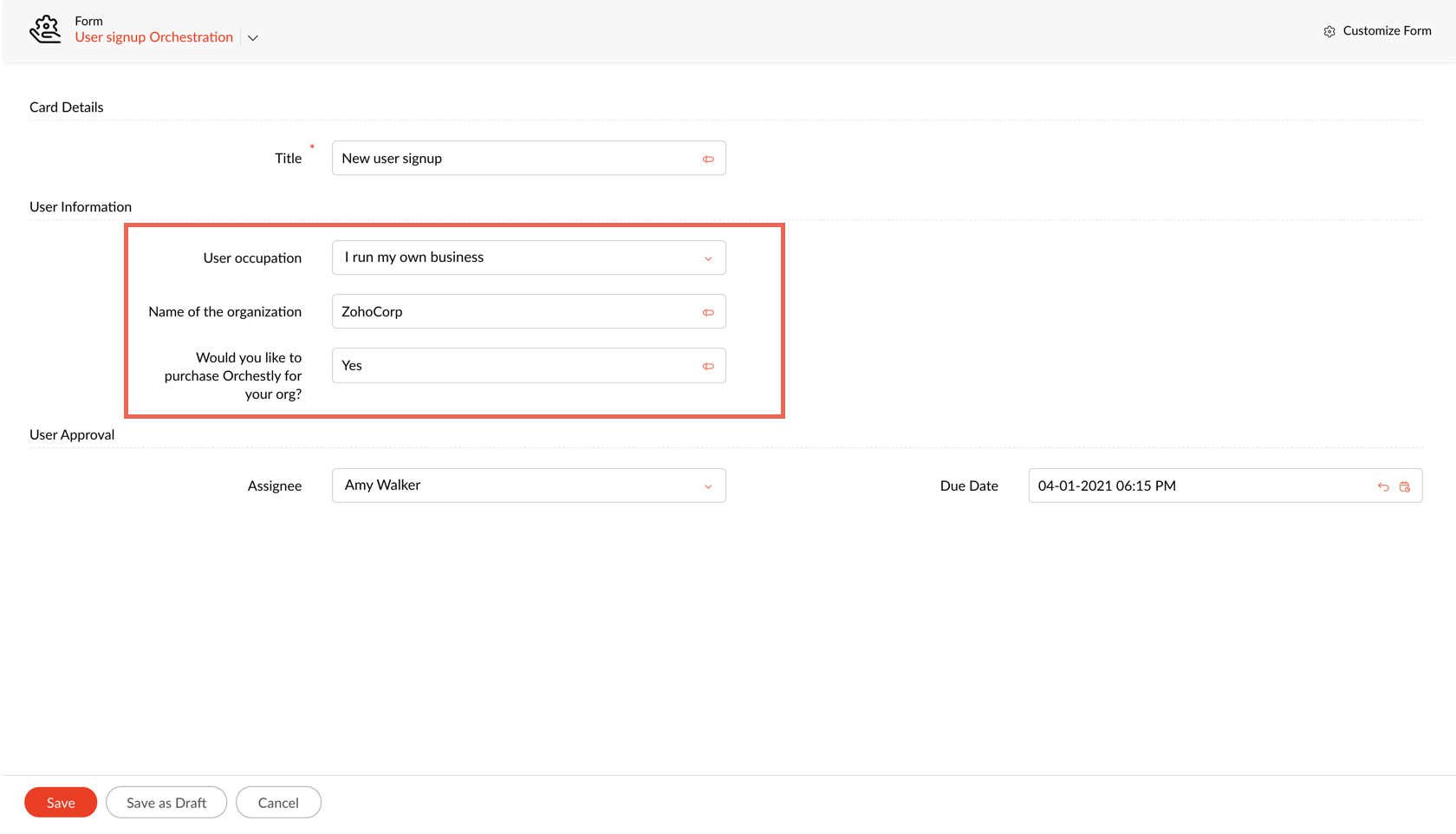Open the Assignee dropdown arrow
Screen dimensions: 1456x834
coord(708,486)
